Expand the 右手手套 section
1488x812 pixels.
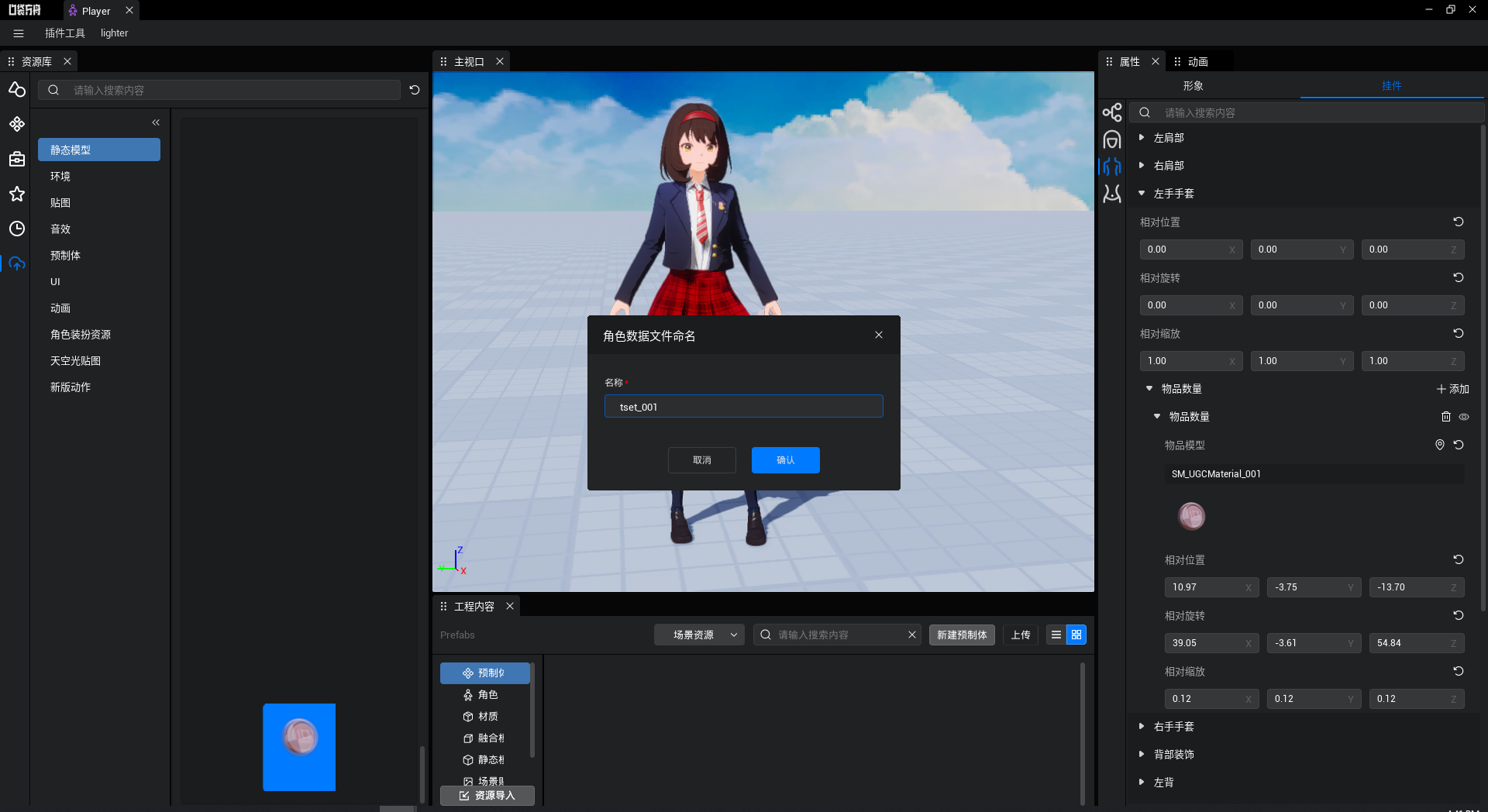tap(1142, 726)
